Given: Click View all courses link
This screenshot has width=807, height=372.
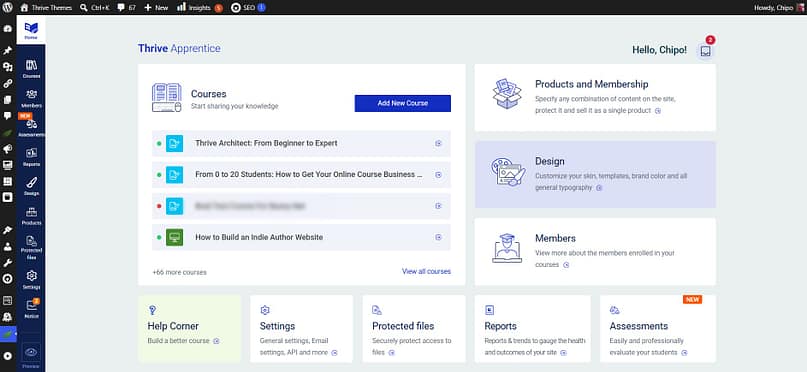Looking at the screenshot, I should [426, 271].
